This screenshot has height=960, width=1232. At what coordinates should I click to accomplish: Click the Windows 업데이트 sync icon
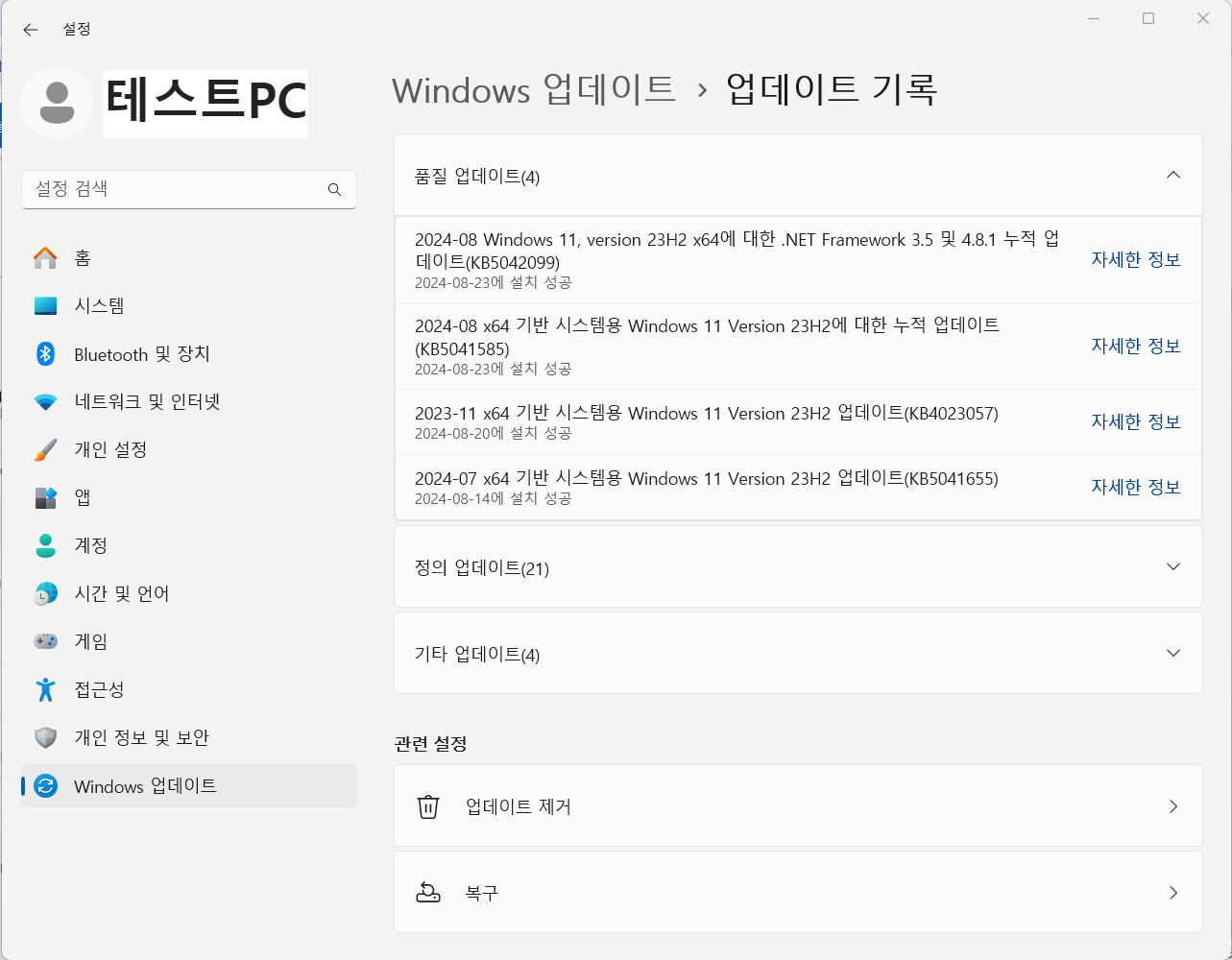pos(45,786)
